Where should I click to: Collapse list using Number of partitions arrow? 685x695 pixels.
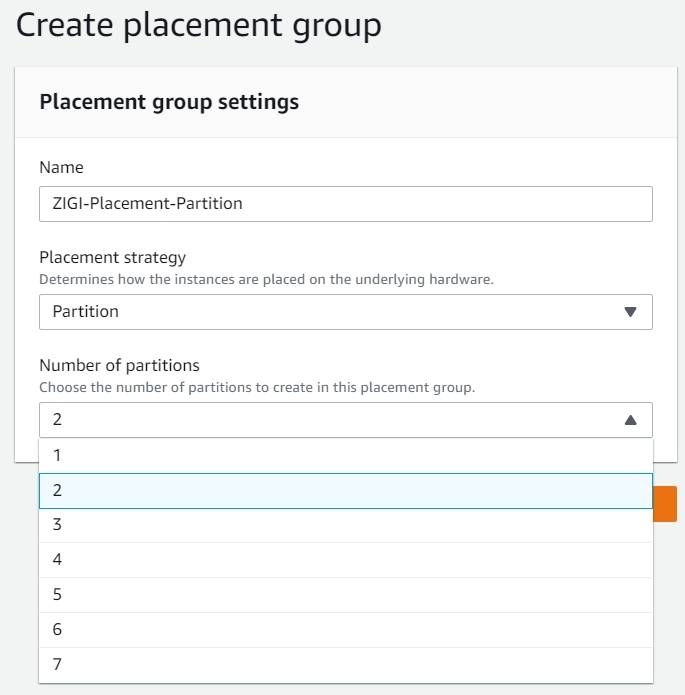click(x=630, y=420)
